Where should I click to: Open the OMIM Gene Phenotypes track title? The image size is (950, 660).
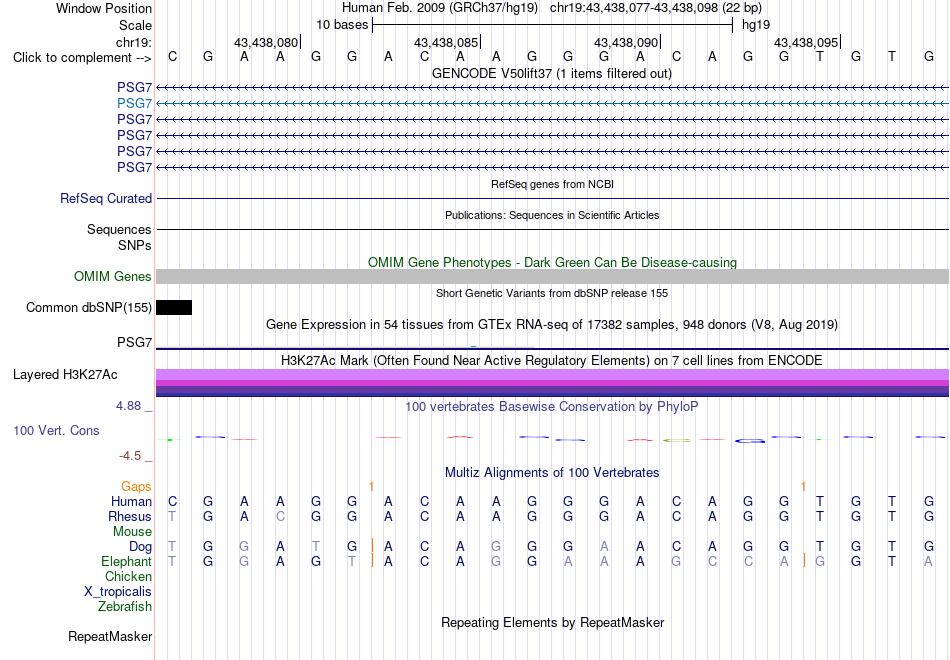point(552,262)
